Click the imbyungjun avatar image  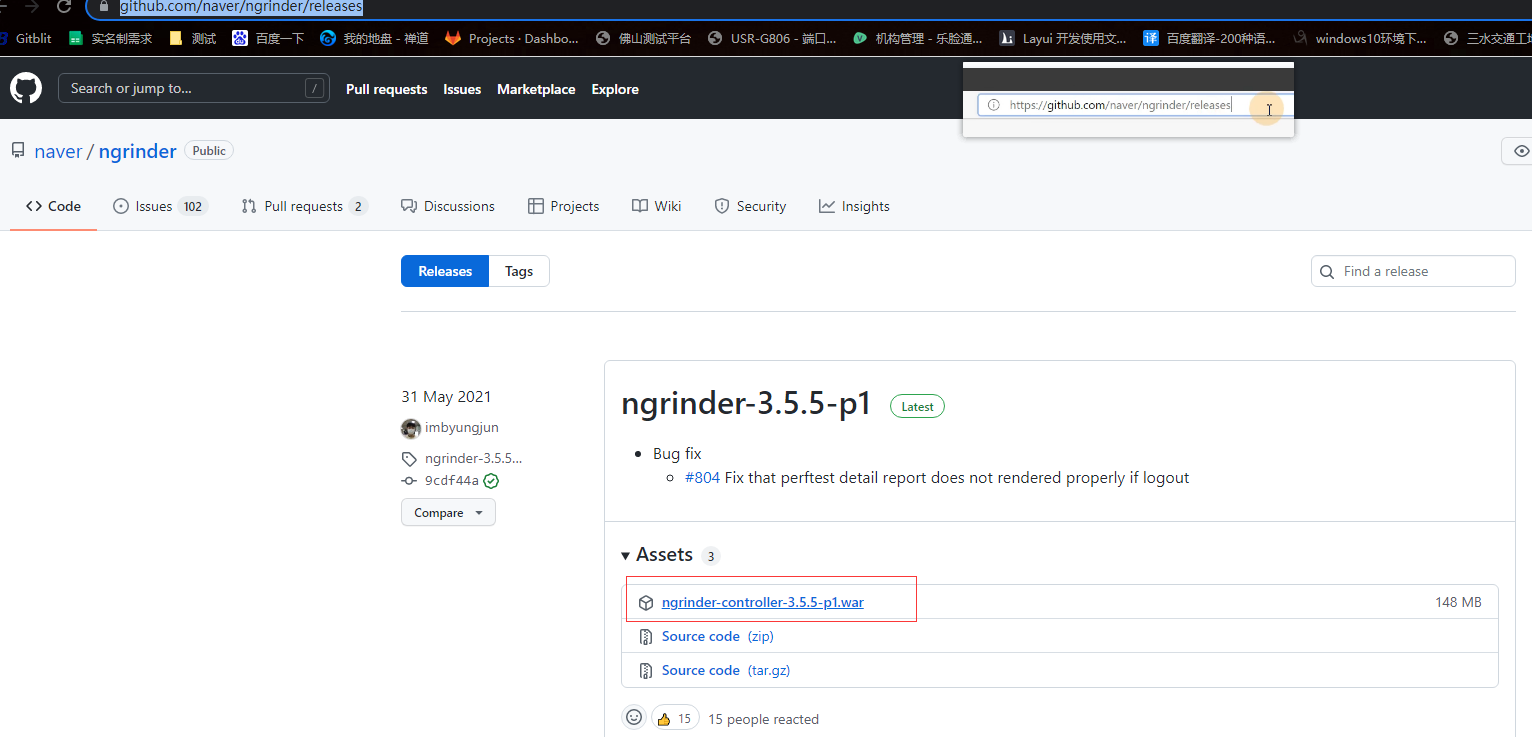point(410,428)
